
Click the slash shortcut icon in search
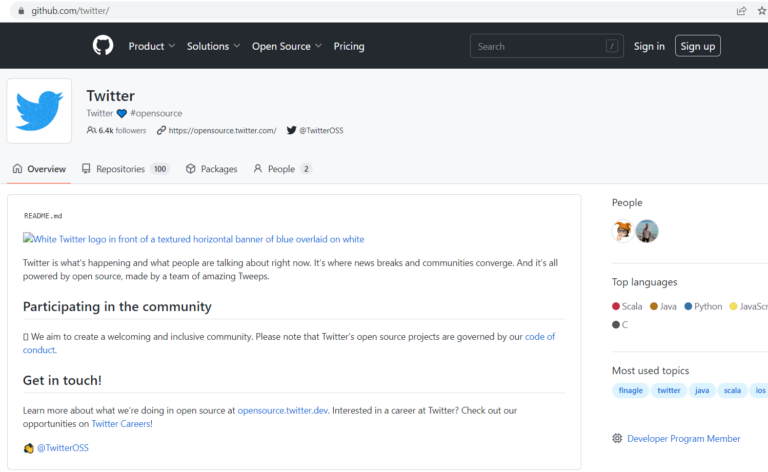click(612, 46)
